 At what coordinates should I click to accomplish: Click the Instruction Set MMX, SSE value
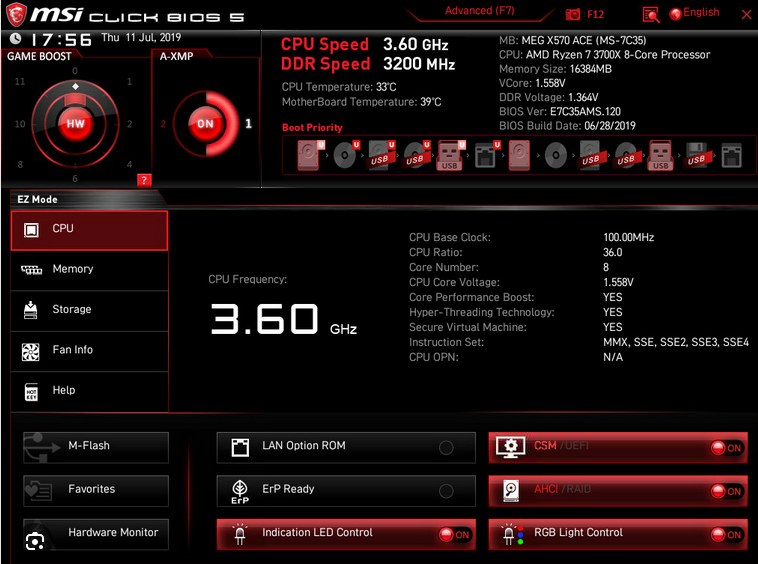click(x=676, y=342)
